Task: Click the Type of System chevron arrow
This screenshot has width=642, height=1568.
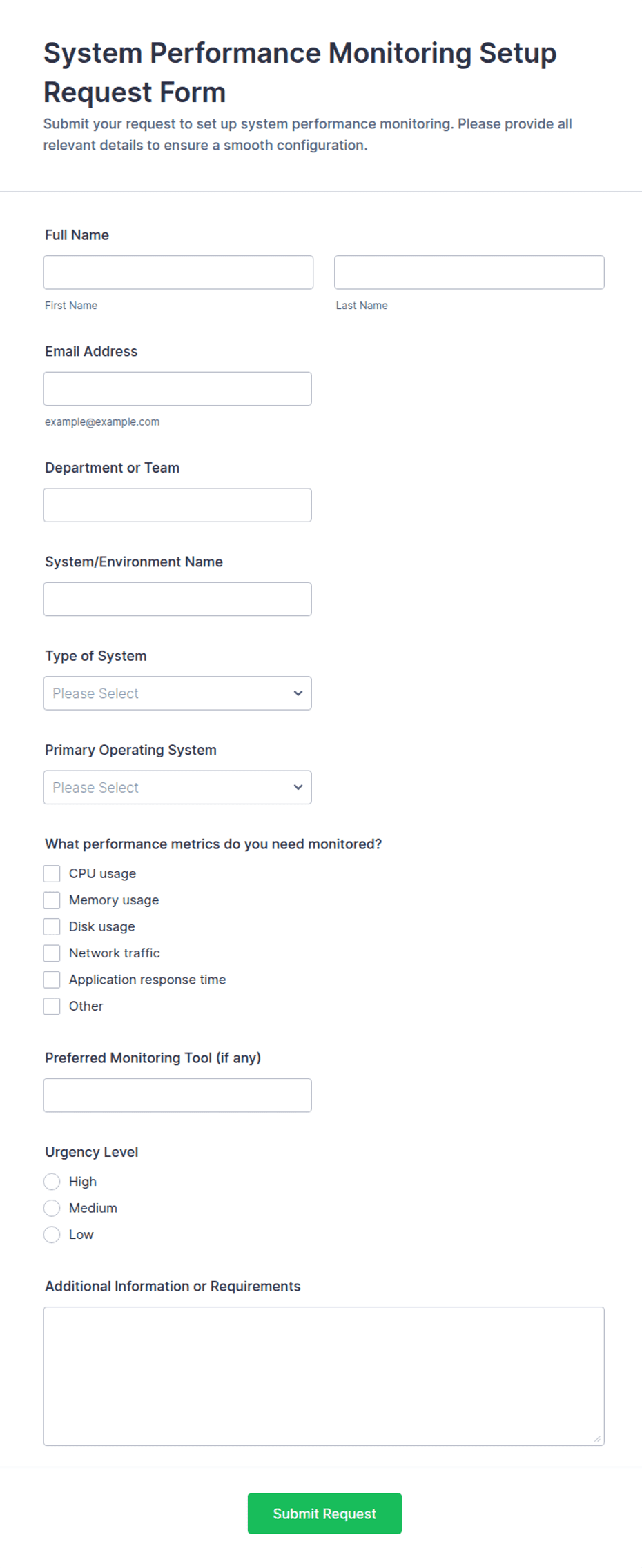Action: pyautogui.click(x=298, y=693)
